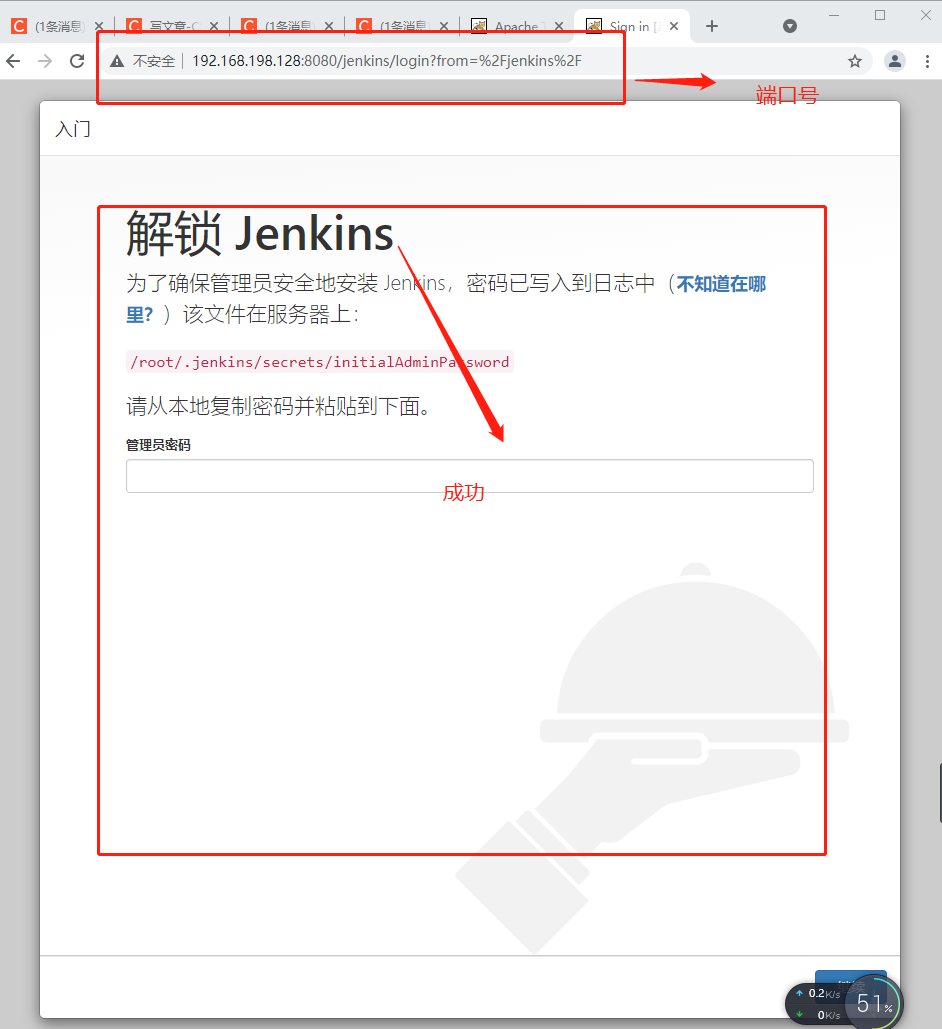Click the 51% network speed widget
Viewport: 942px width, 1029px height.
(844, 1004)
